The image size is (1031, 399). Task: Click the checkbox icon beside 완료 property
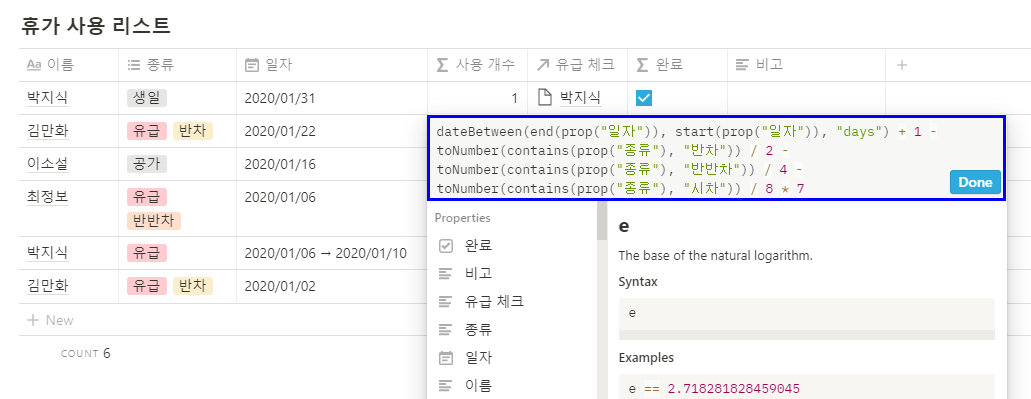tap(446, 246)
